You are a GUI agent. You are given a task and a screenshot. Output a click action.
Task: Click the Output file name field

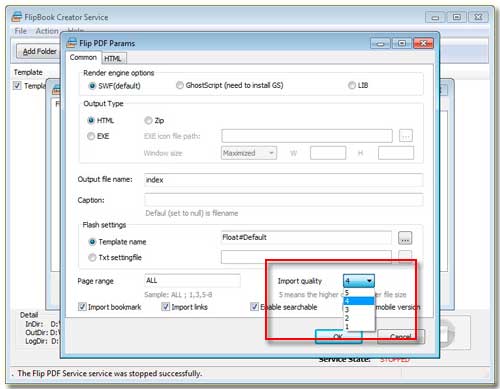[284, 180]
